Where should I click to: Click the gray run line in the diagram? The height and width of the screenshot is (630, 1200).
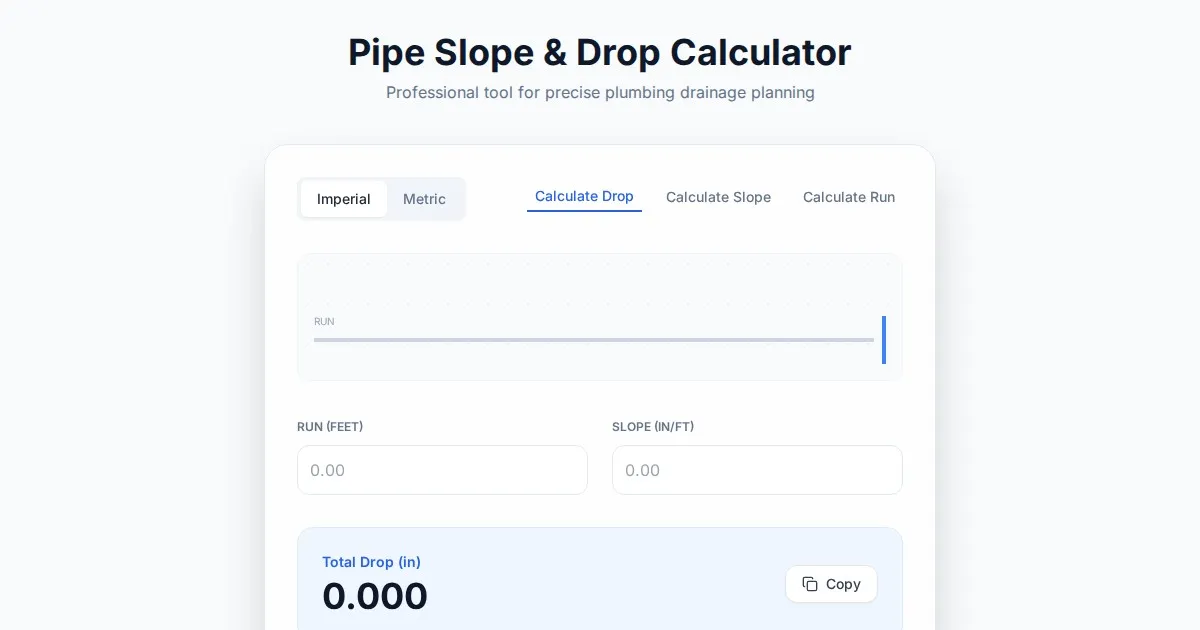(593, 340)
